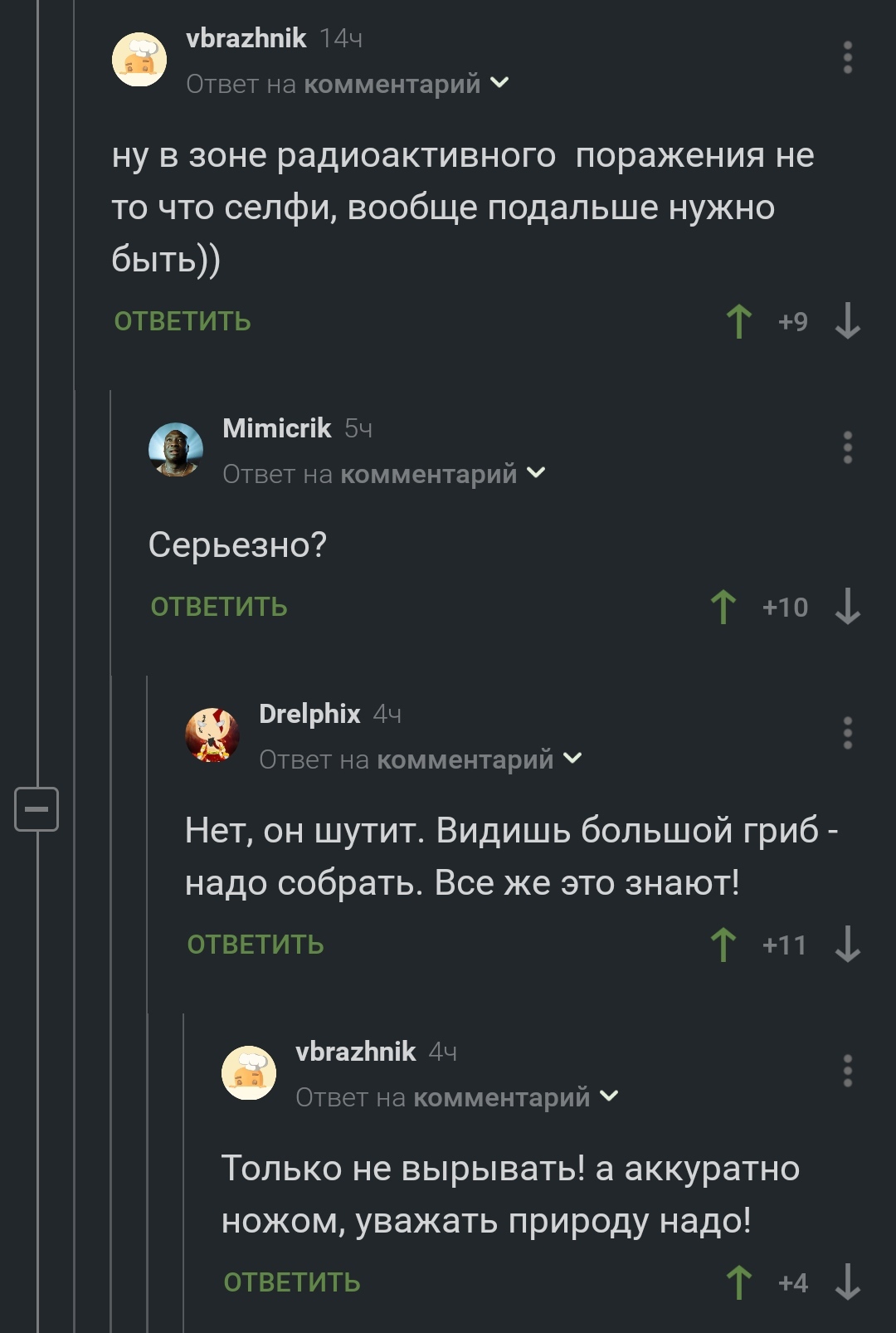
Task: Downvote the comment with +9 rating
Action: point(847,321)
